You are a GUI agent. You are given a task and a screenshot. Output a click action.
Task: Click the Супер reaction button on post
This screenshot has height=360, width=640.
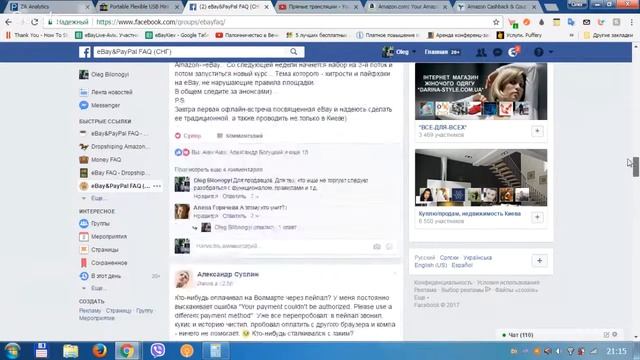click(x=188, y=136)
